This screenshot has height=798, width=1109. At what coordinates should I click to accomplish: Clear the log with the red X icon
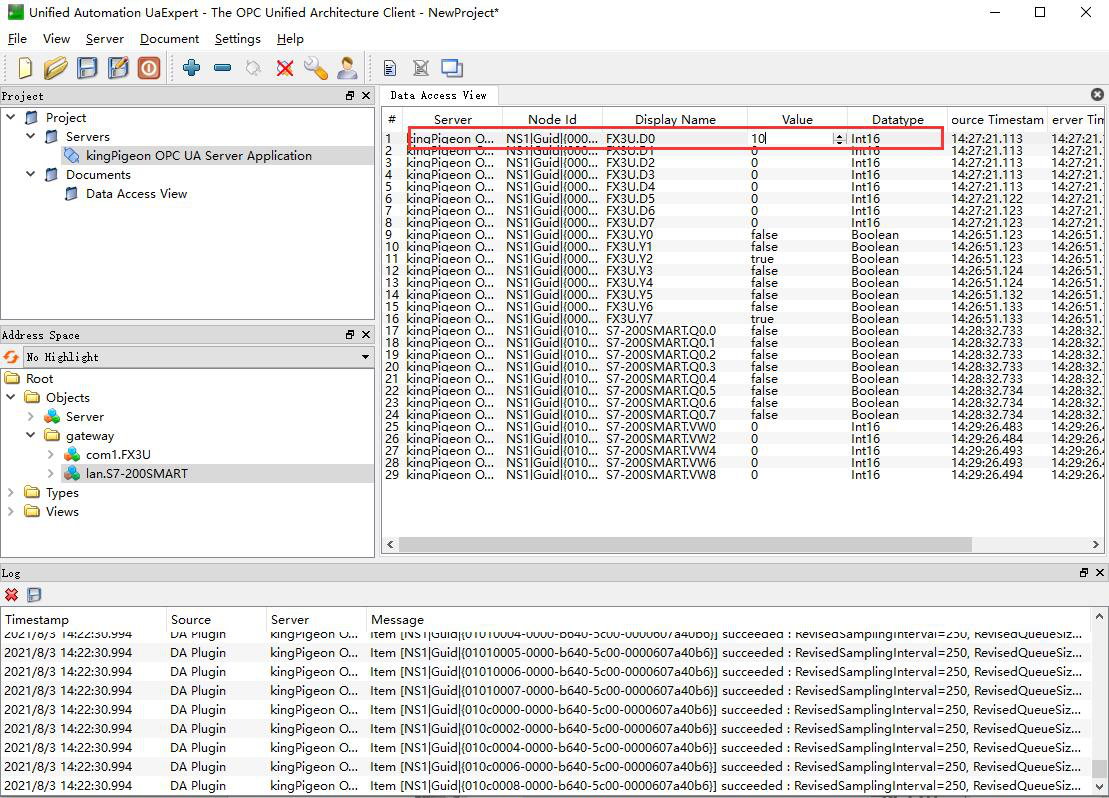point(12,594)
